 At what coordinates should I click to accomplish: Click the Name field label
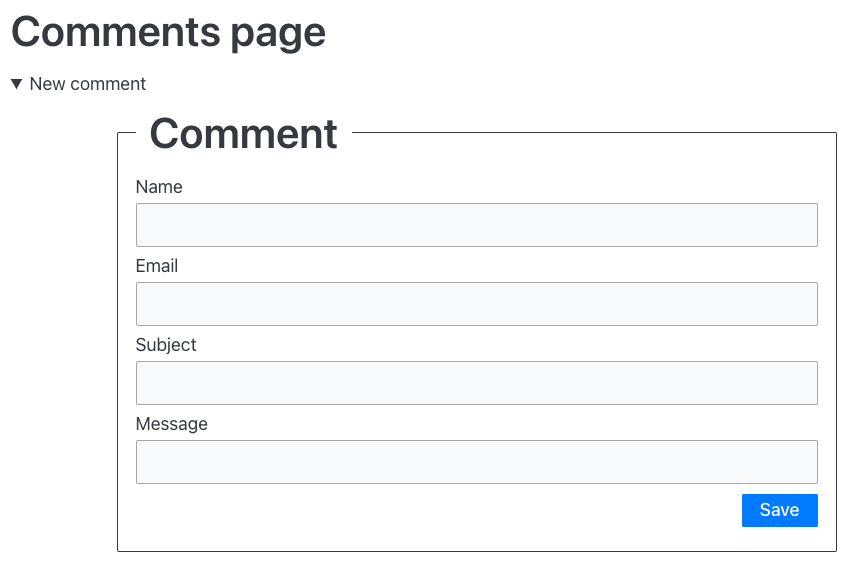point(158,187)
